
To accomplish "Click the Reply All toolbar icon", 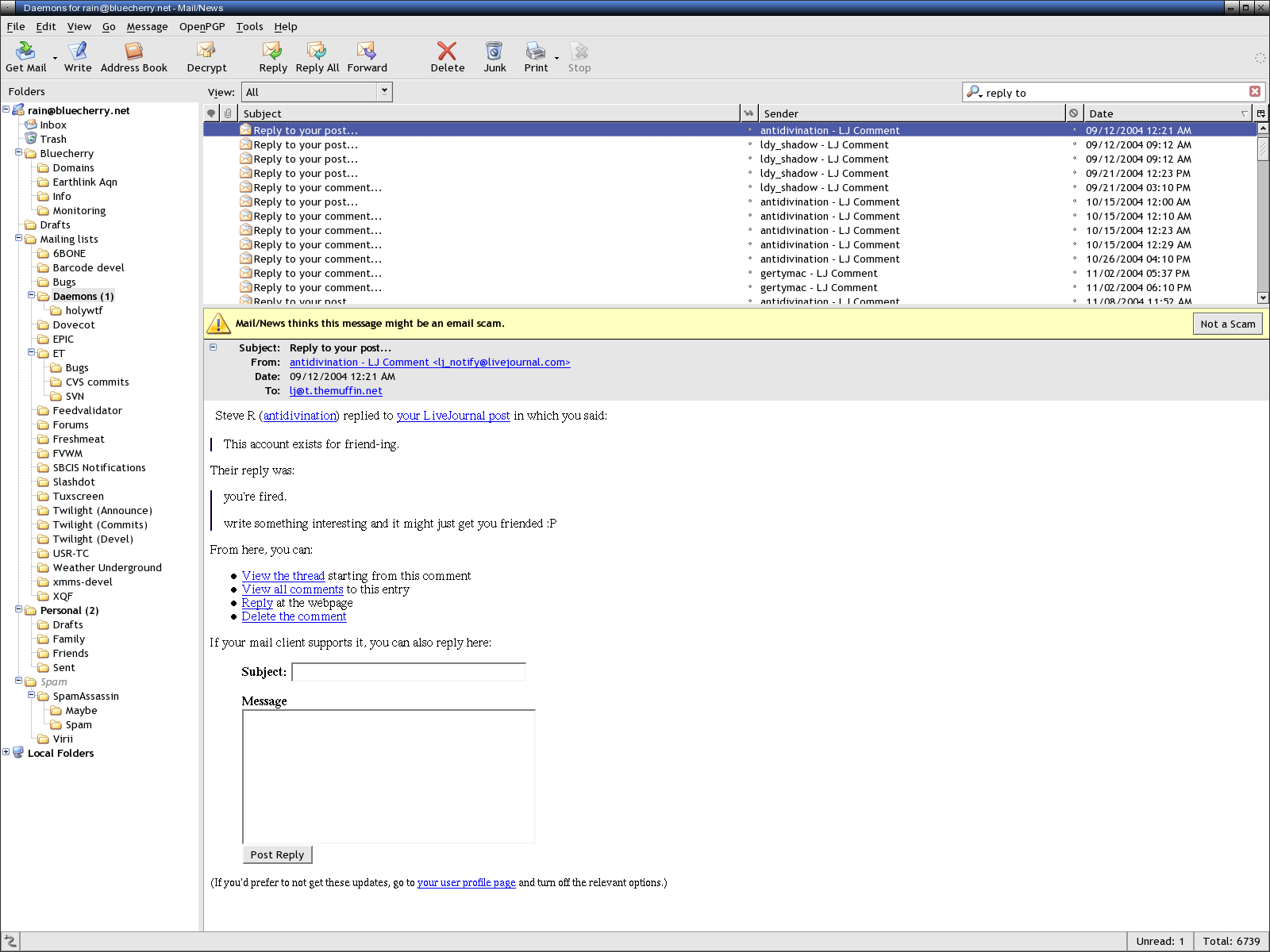I will click(x=317, y=51).
